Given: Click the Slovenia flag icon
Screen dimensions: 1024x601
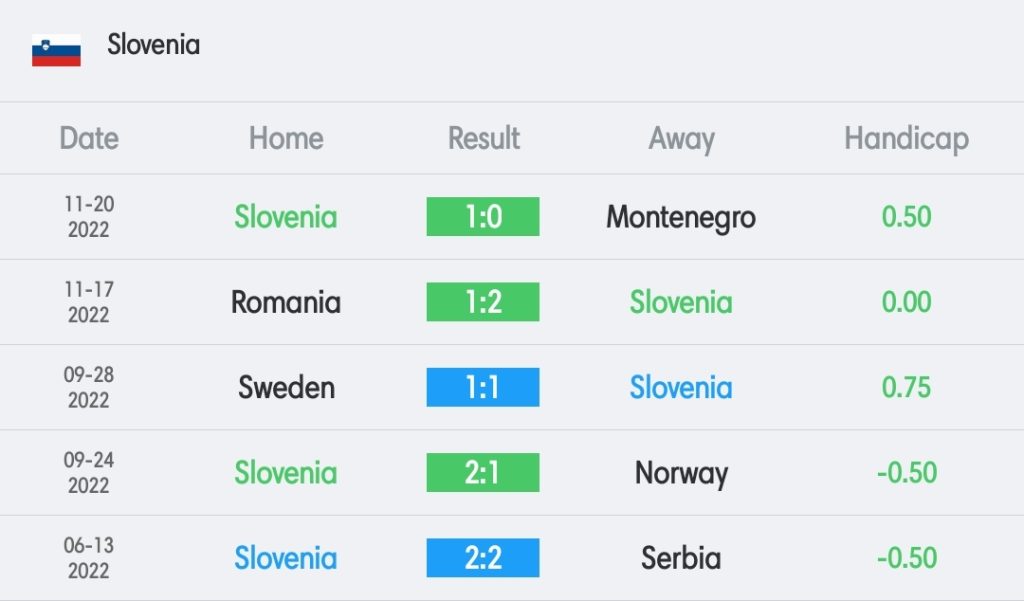Looking at the screenshot, I should [x=56, y=50].
